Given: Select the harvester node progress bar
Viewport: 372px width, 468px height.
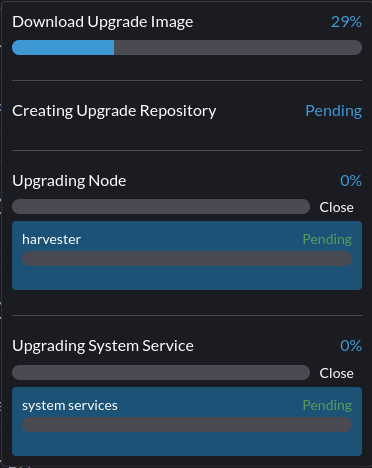Looking at the screenshot, I should click(x=187, y=259).
